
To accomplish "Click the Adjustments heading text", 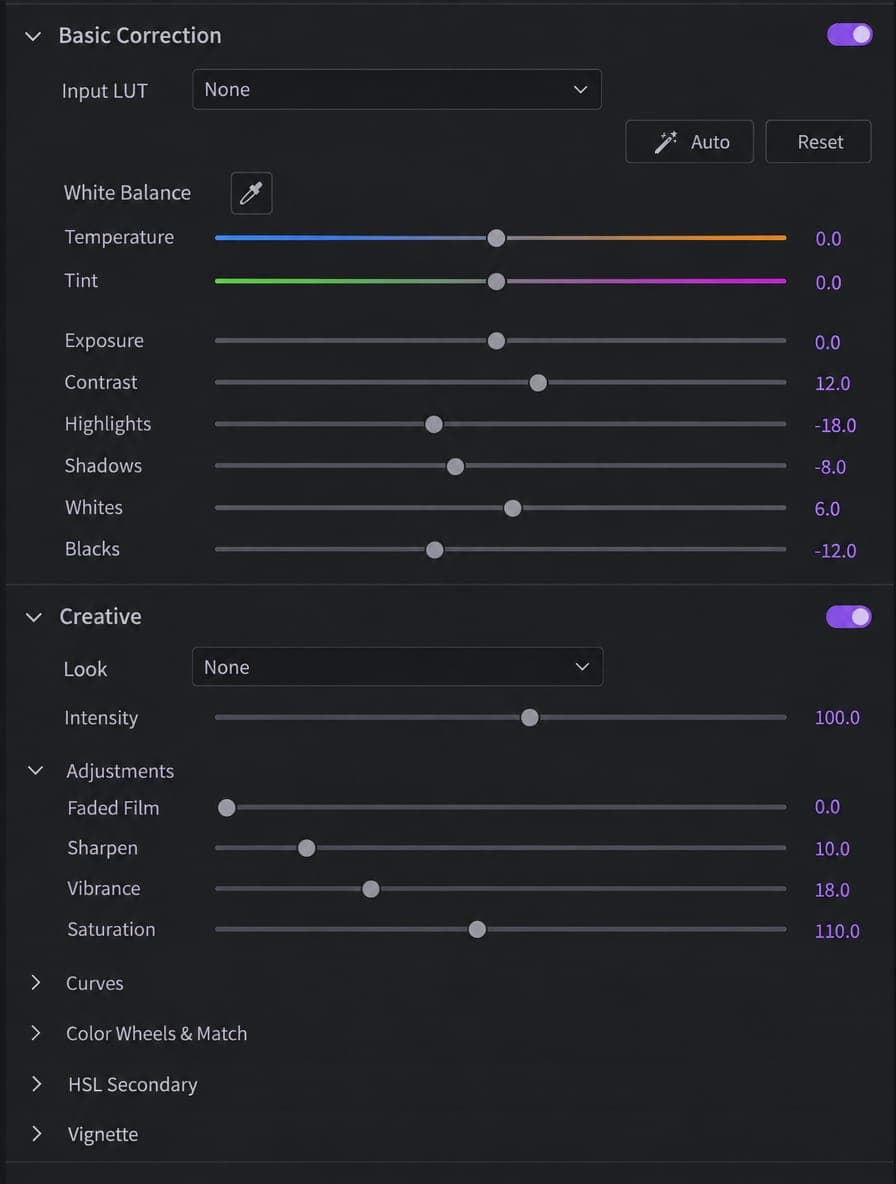I will coord(120,771).
